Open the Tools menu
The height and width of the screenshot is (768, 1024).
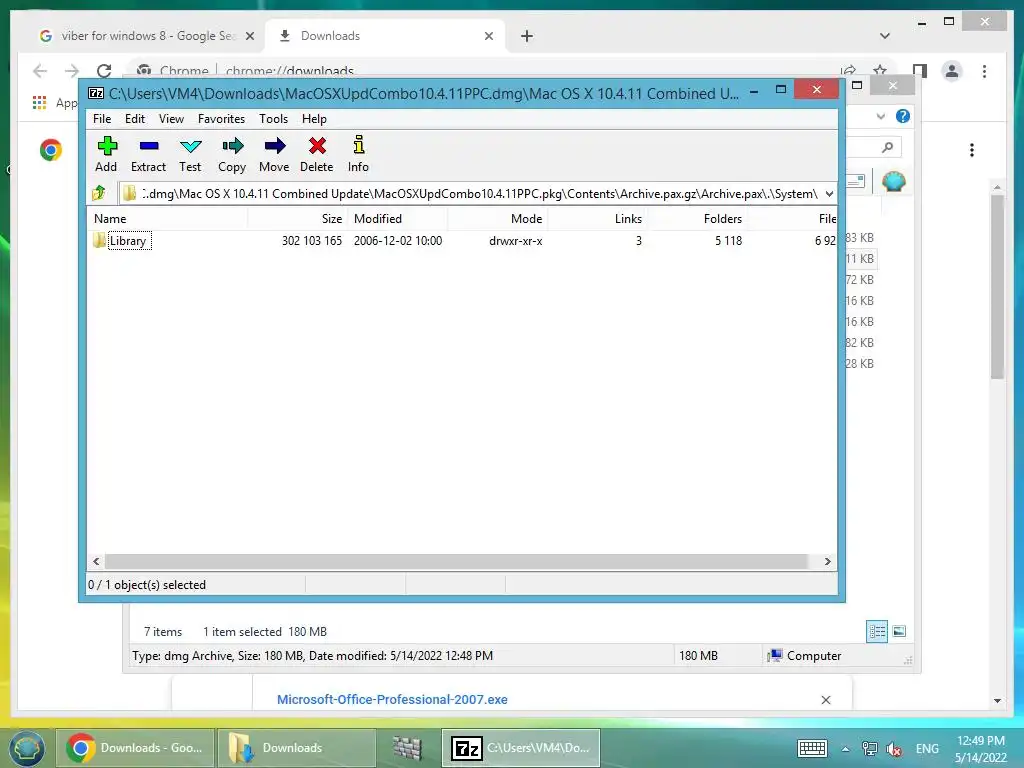point(273,119)
